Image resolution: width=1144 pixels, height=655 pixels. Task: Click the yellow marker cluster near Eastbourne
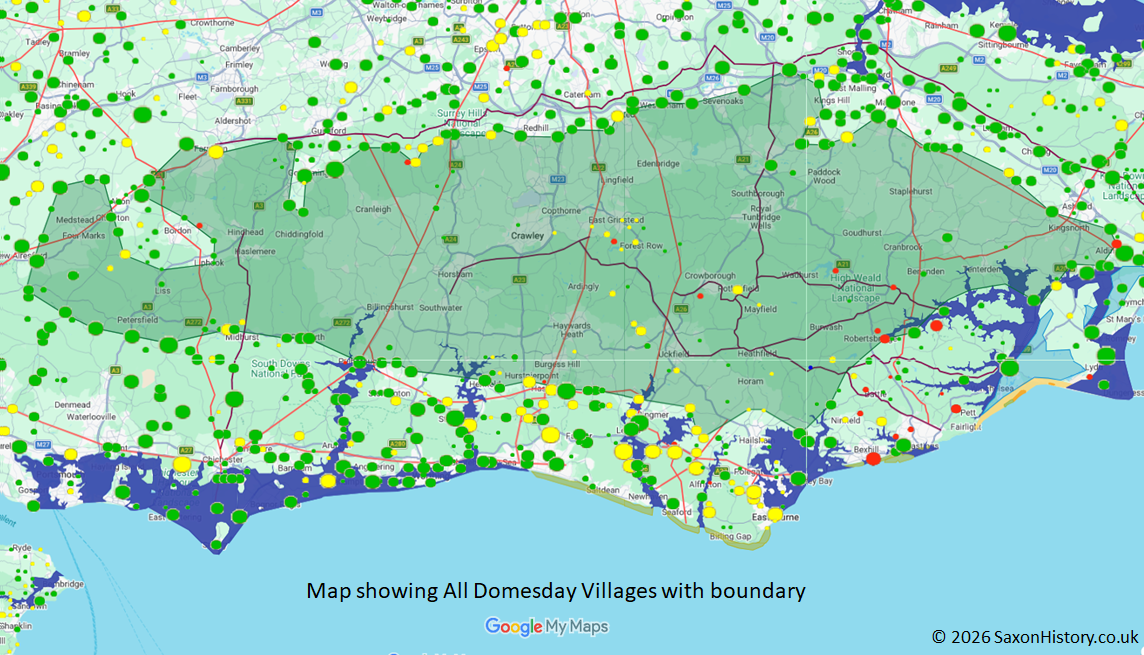(775, 514)
